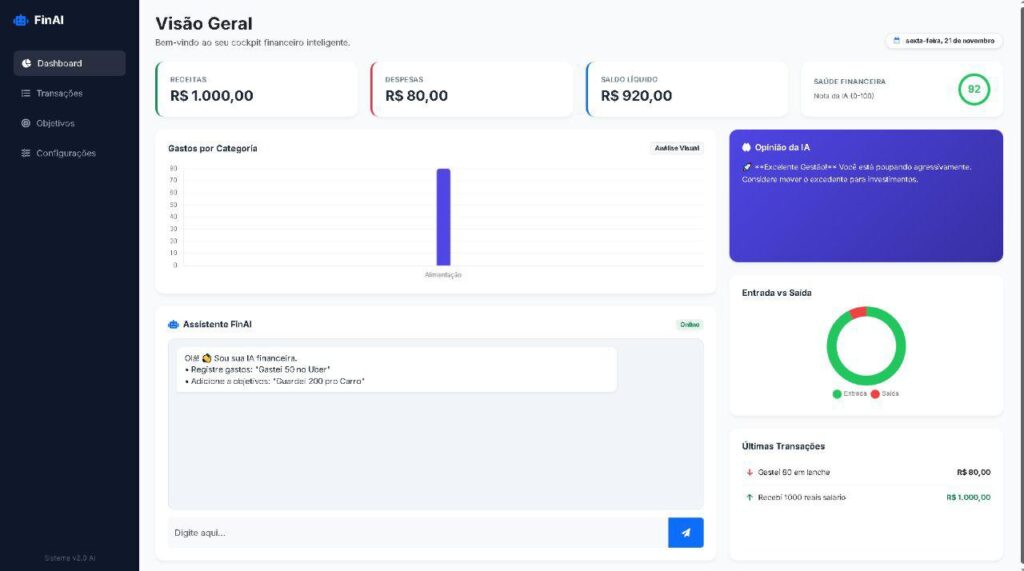The height and width of the screenshot is (571, 1024).
Task: Click the red Saída legend swatch
Action: 875,394
